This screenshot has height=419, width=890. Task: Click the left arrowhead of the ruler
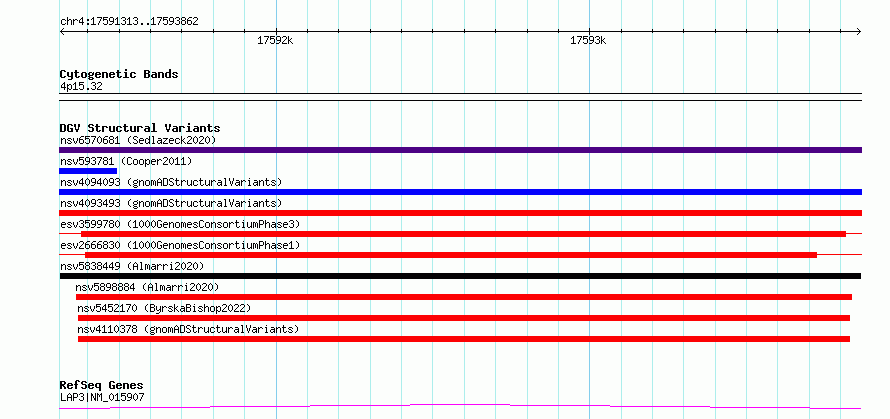coord(62,31)
